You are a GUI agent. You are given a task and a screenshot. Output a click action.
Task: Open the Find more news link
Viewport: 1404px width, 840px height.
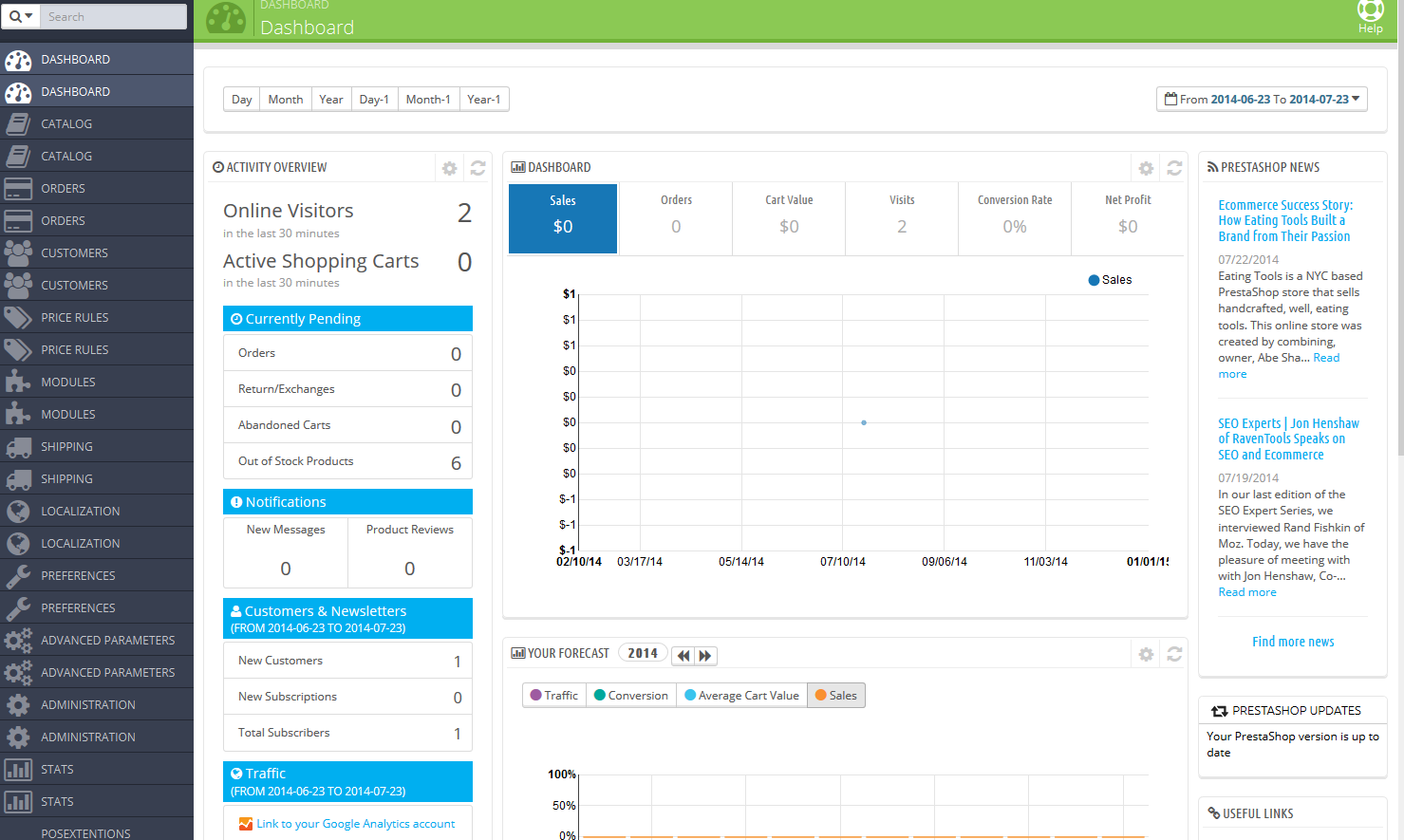(1292, 642)
